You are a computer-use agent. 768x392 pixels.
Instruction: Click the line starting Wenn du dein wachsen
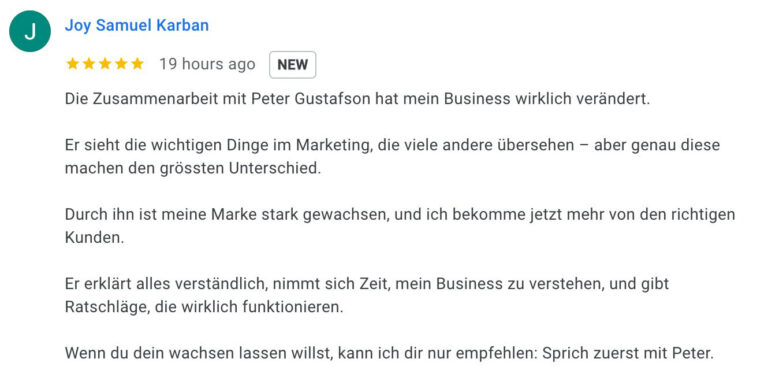click(x=389, y=353)
